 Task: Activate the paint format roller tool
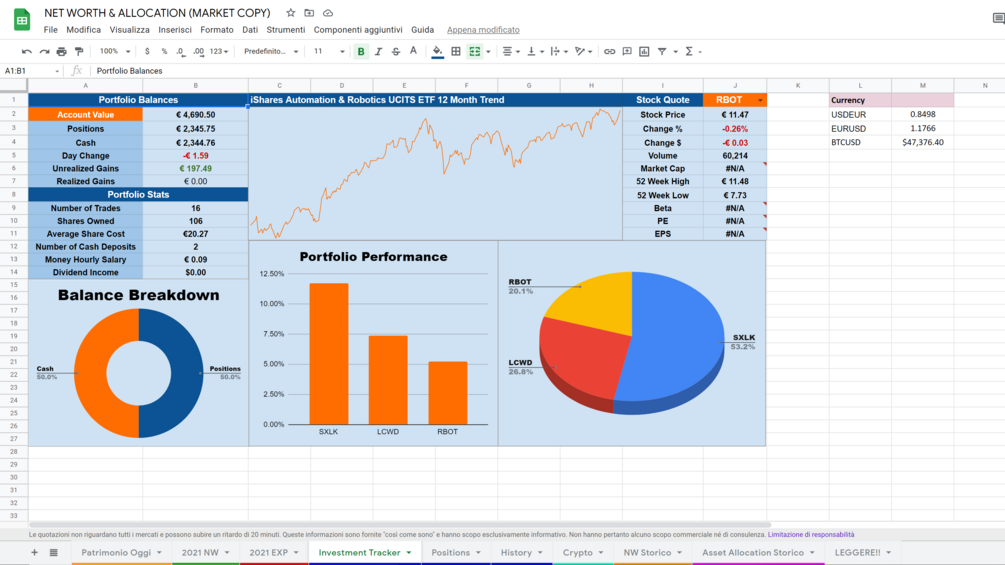[79, 51]
